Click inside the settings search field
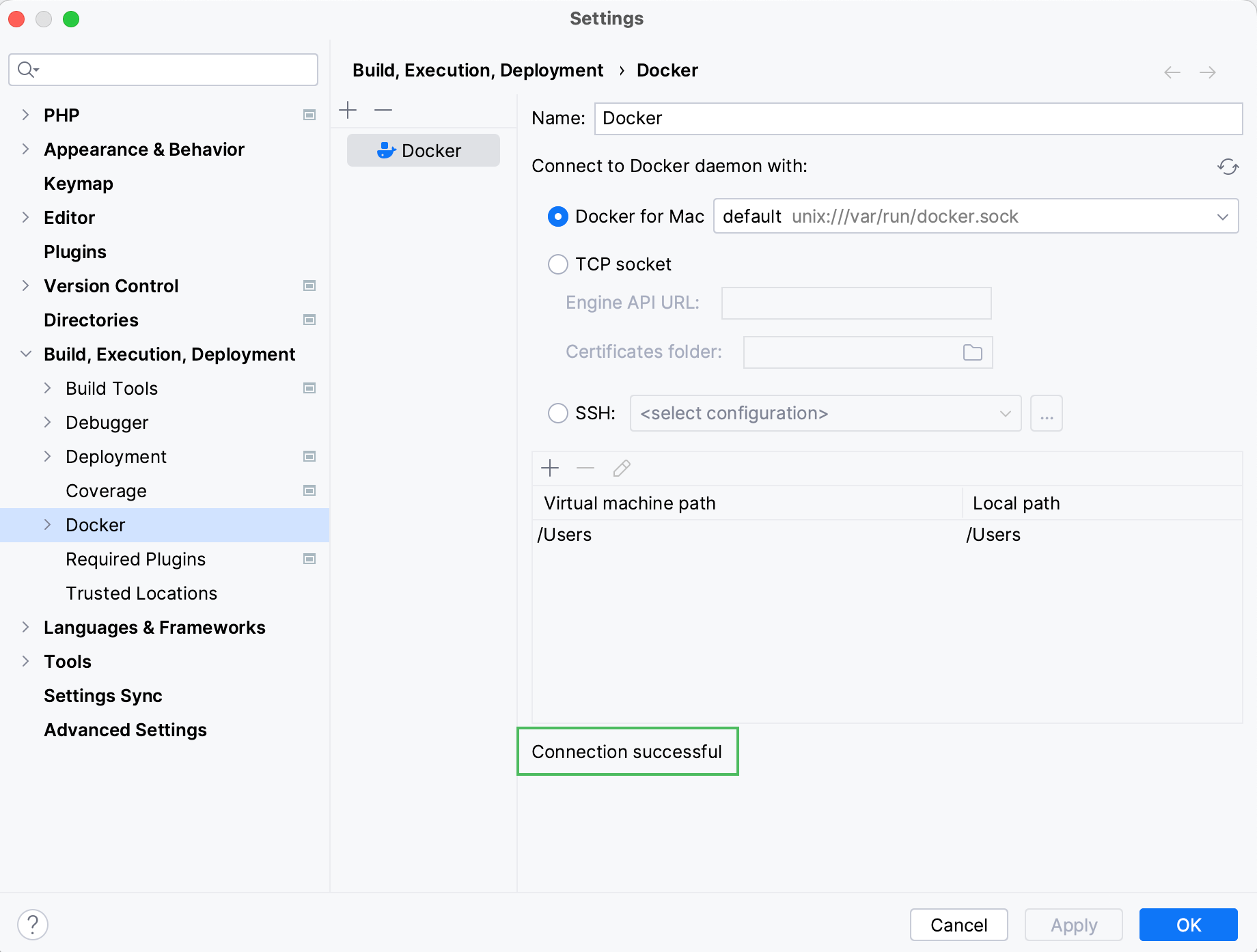 [x=163, y=69]
